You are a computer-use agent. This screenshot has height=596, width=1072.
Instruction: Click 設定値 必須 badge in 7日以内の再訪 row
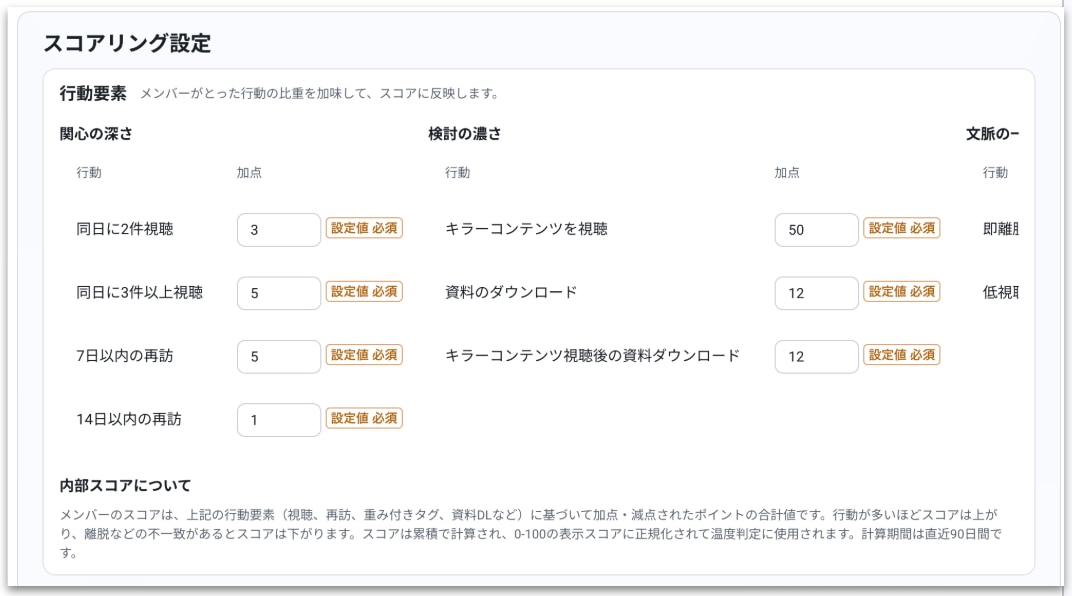point(364,355)
